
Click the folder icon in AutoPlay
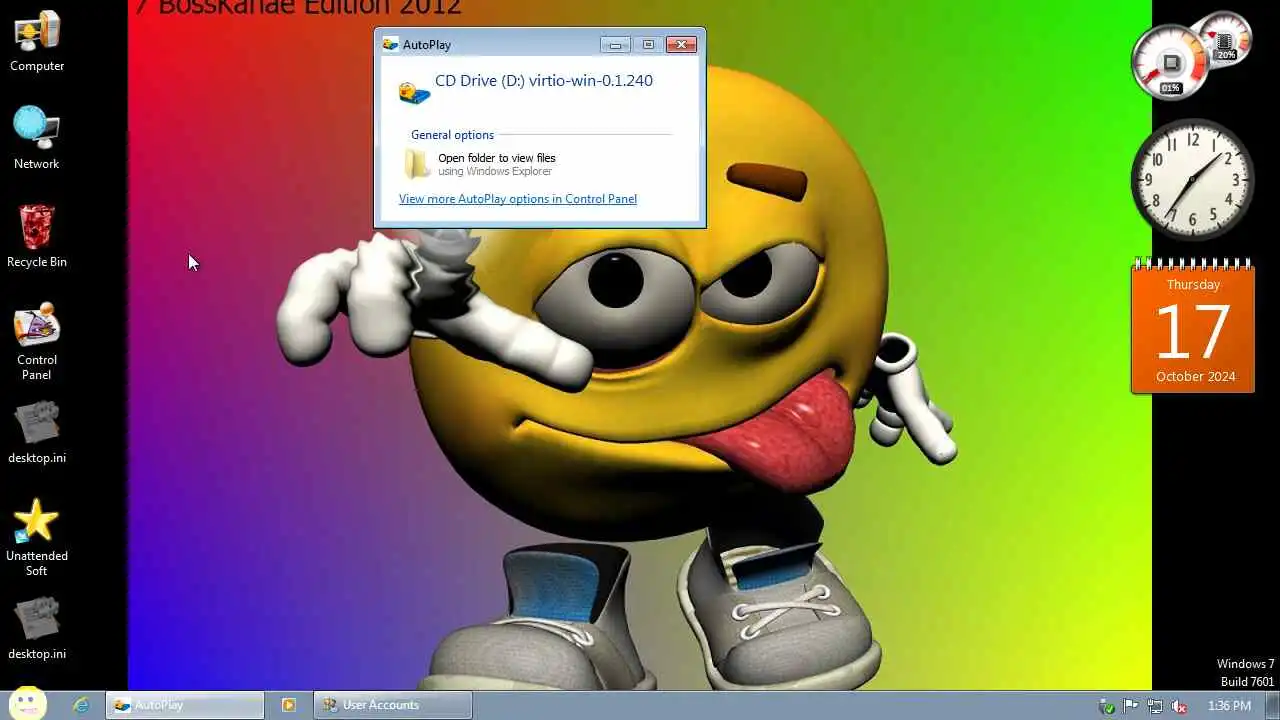tap(417, 164)
